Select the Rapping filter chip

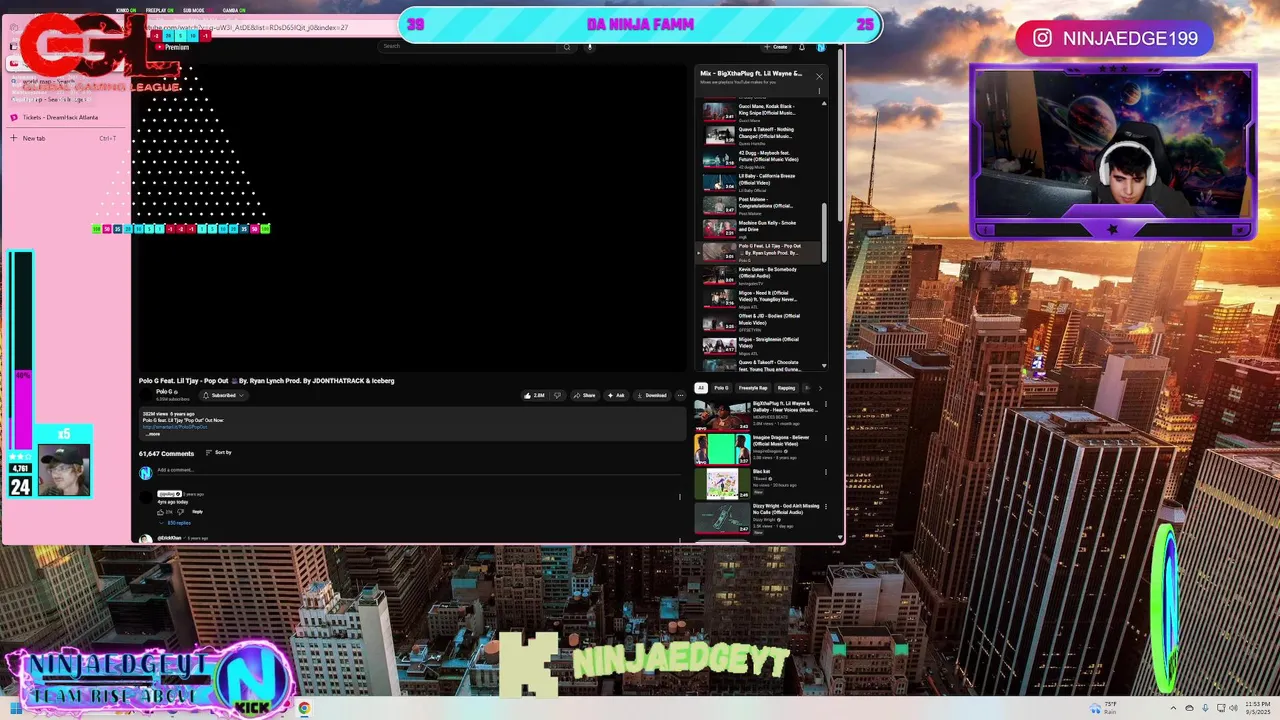pyautogui.click(x=787, y=388)
